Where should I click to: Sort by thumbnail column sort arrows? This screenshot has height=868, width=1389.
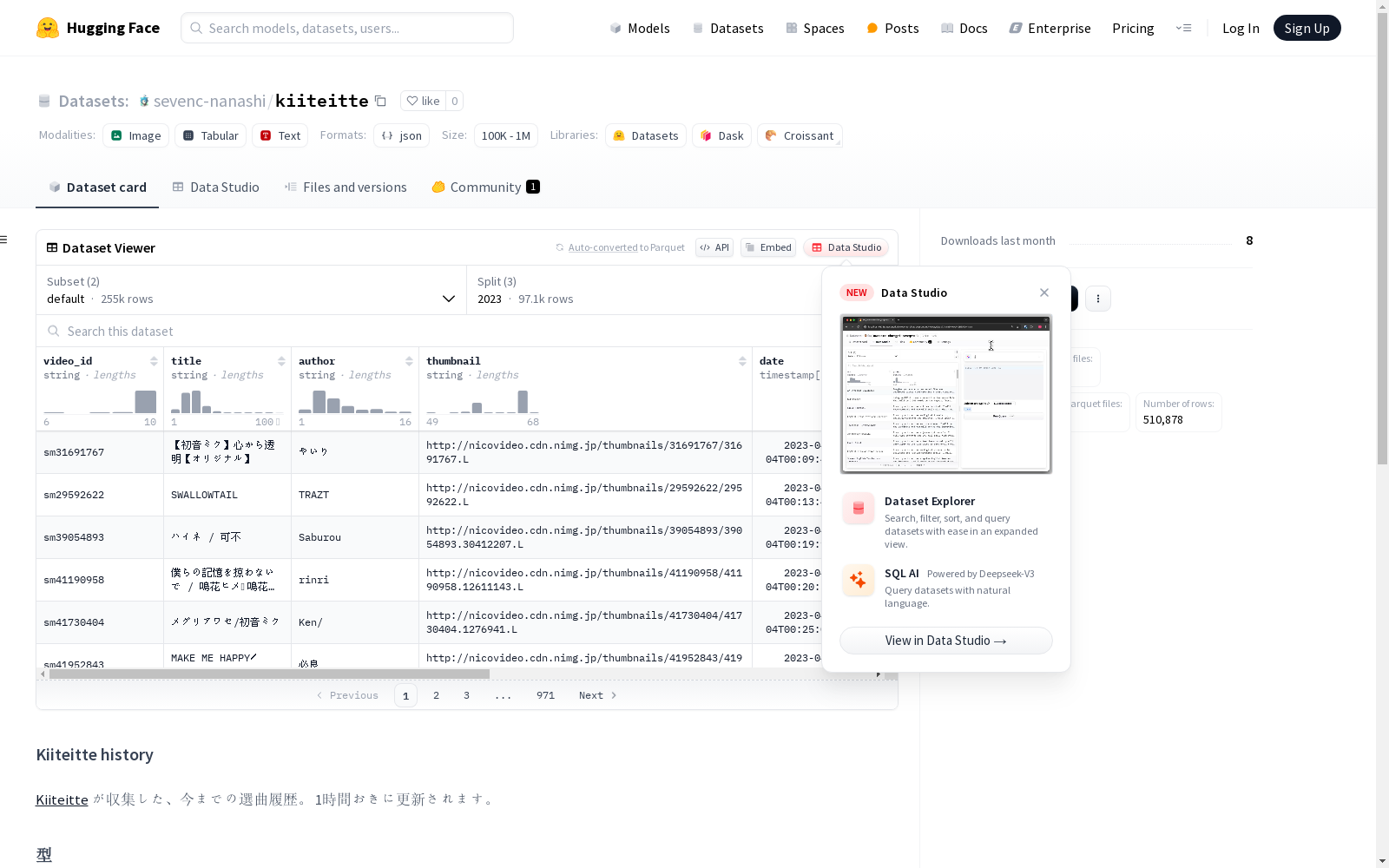point(742,361)
